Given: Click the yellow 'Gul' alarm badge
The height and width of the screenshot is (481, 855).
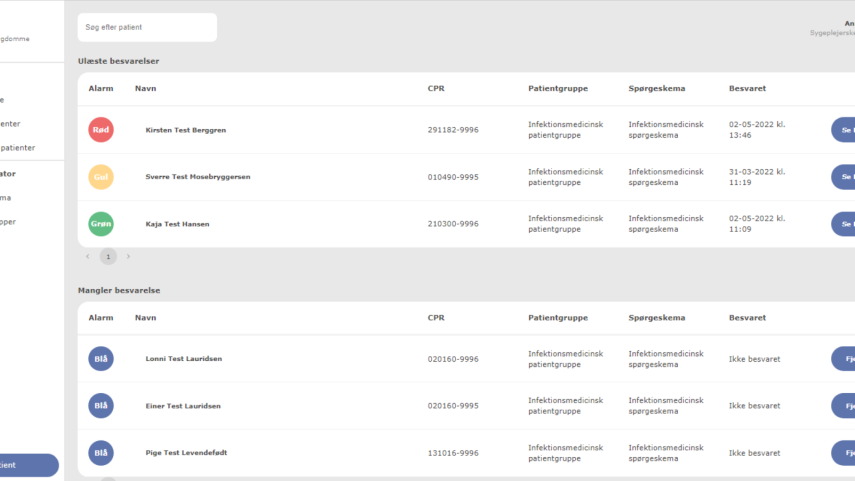Looking at the screenshot, I should [x=101, y=177].
